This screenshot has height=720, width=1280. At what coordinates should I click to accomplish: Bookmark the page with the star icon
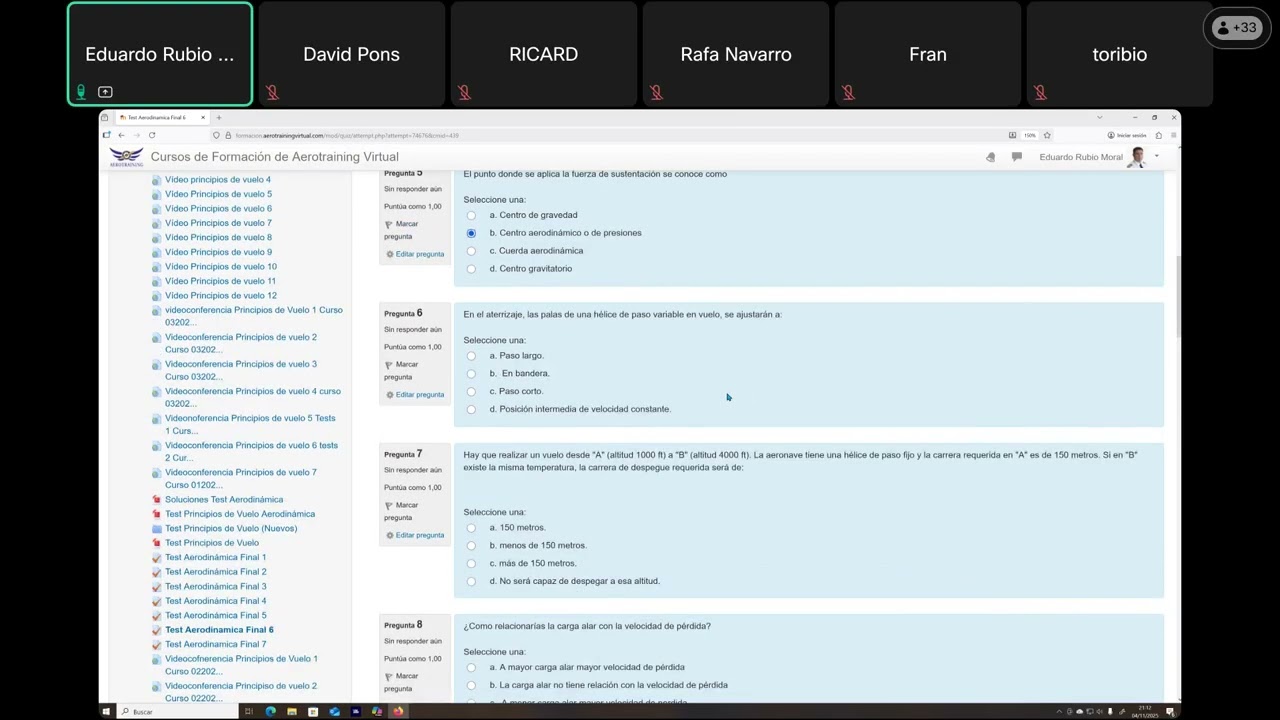coord(1047,135)
